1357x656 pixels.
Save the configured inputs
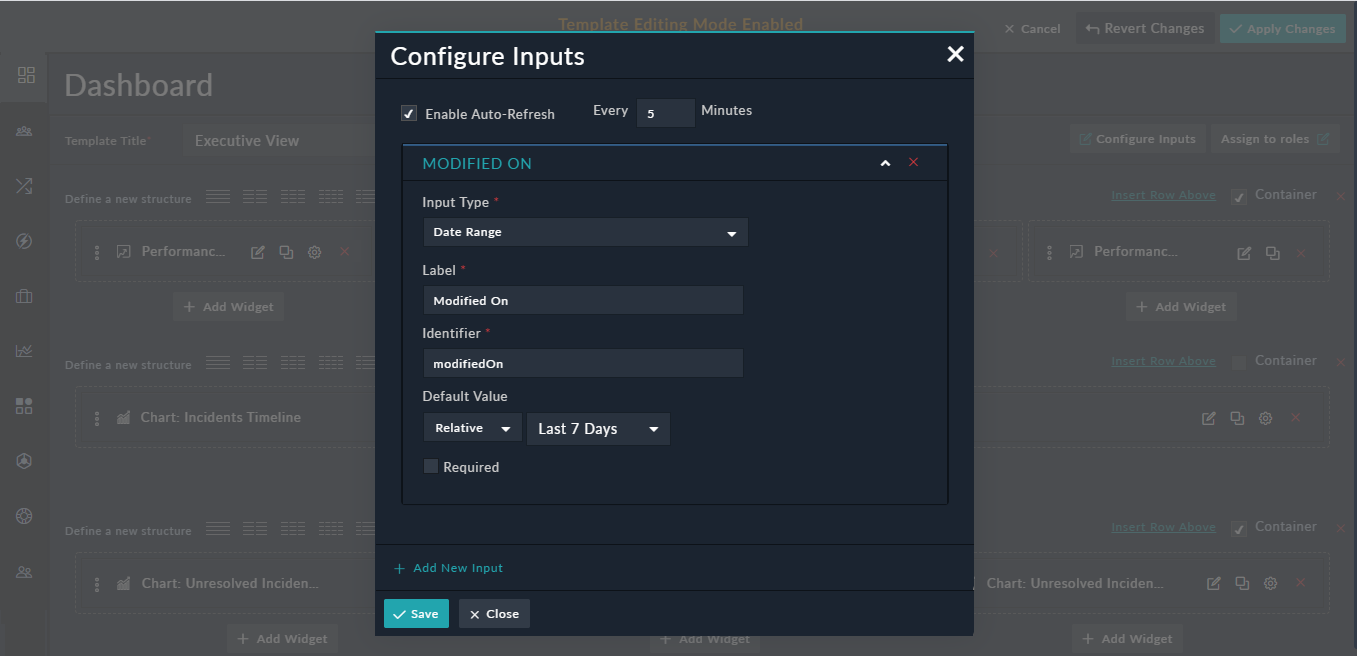pos(416,613)
